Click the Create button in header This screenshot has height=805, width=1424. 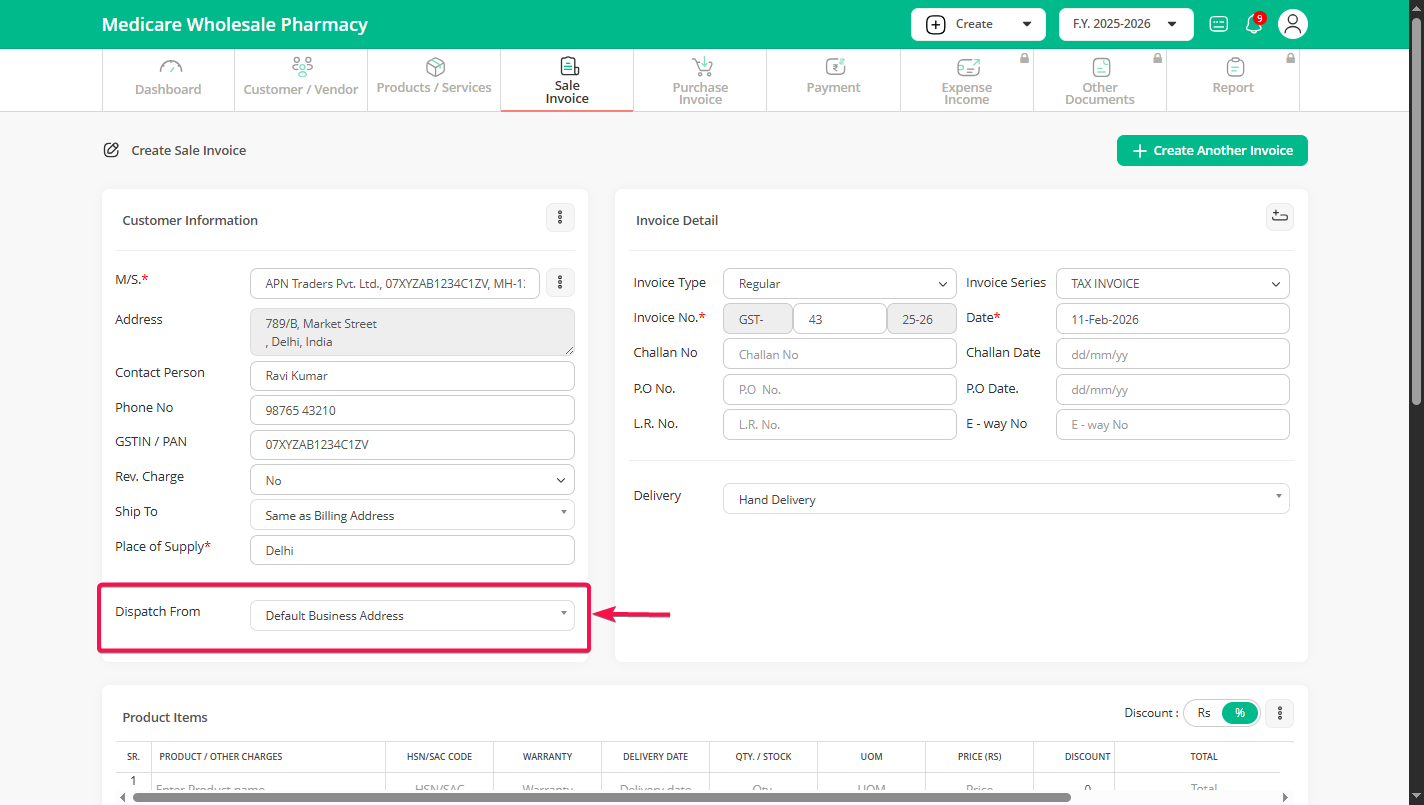977,24
